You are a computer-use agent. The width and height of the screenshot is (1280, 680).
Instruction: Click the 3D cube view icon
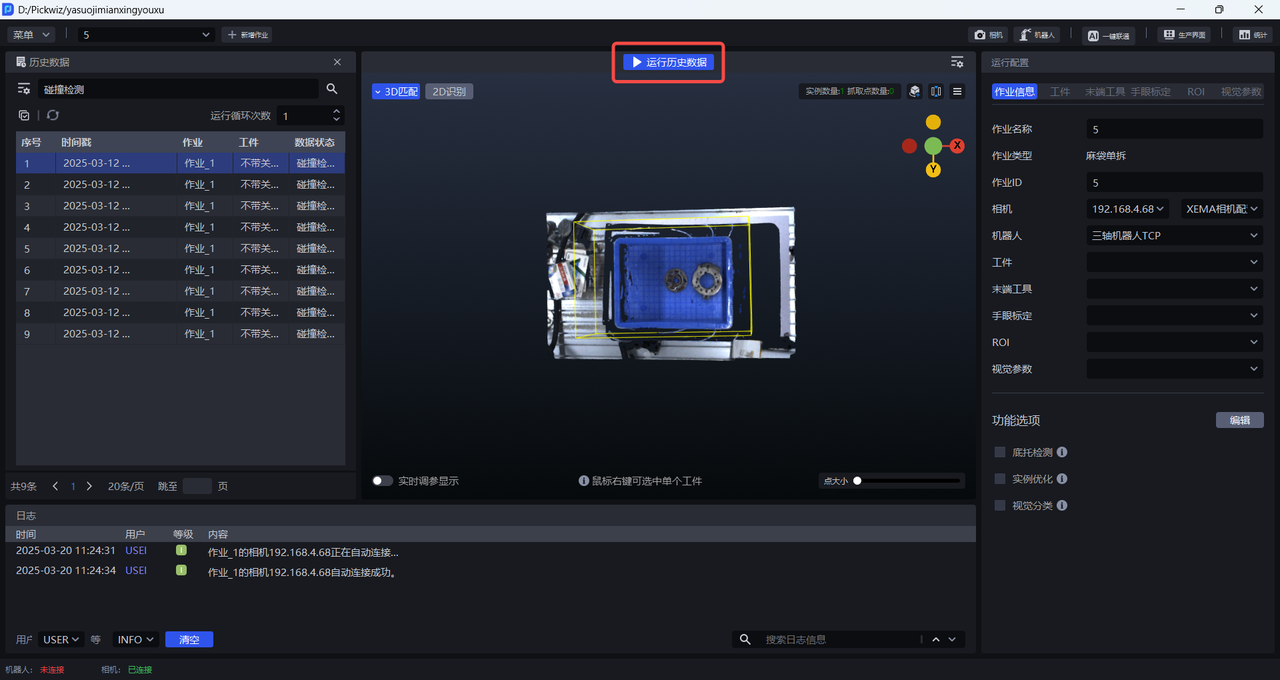coord(914,91)
